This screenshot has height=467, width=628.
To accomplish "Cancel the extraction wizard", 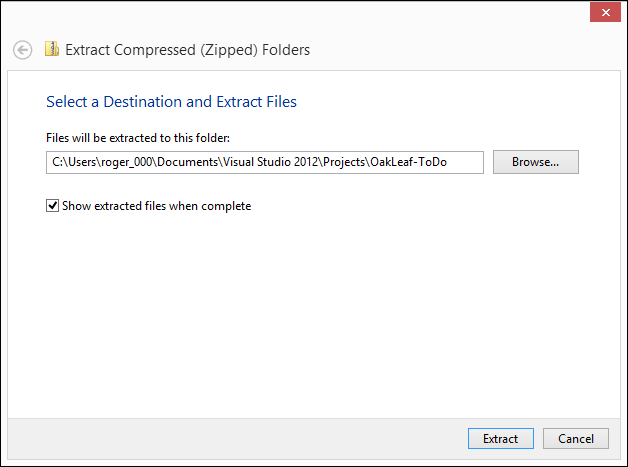I will [575, 438].
